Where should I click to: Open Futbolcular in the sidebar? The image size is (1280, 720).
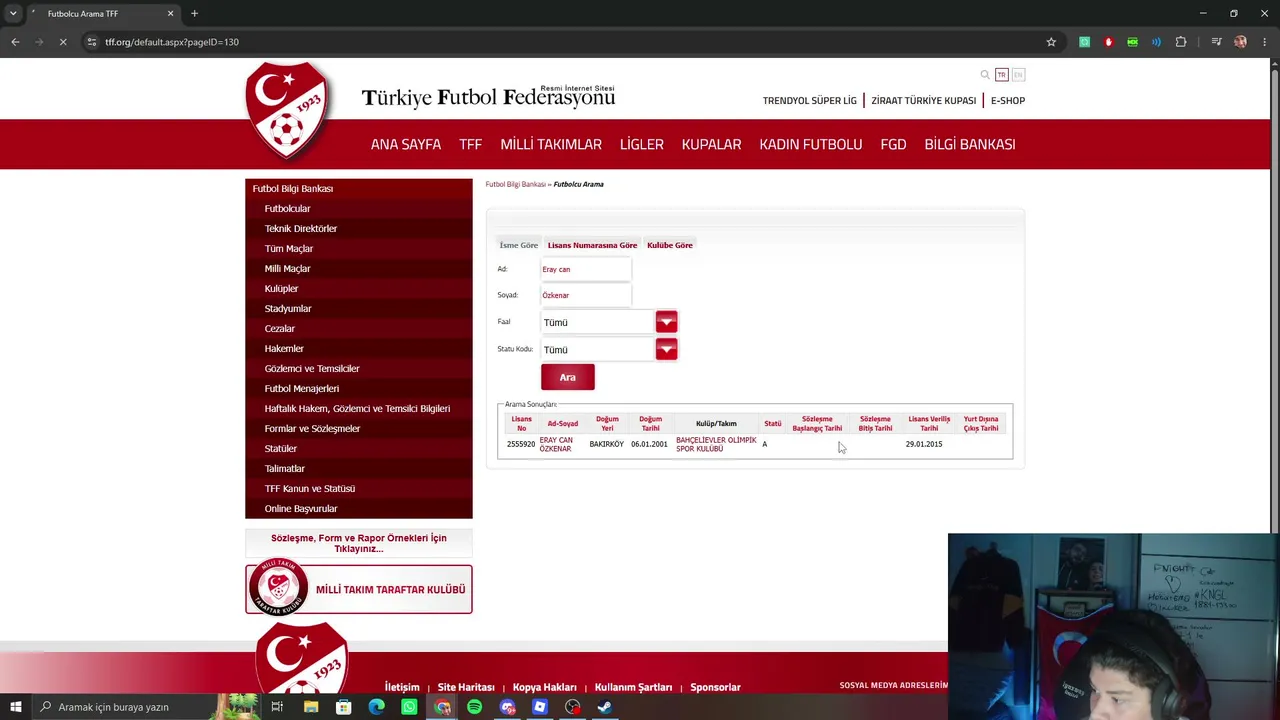(x=288, y=208)
